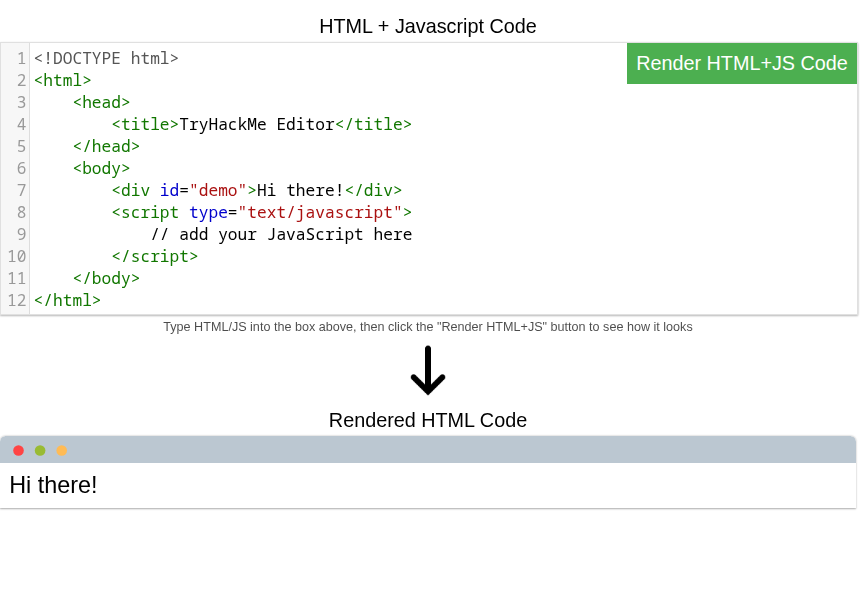The height and width of the screenshot is (616, 860).
Task: Click the TryHackMe Editor title text in code
Action: [256, 124]
